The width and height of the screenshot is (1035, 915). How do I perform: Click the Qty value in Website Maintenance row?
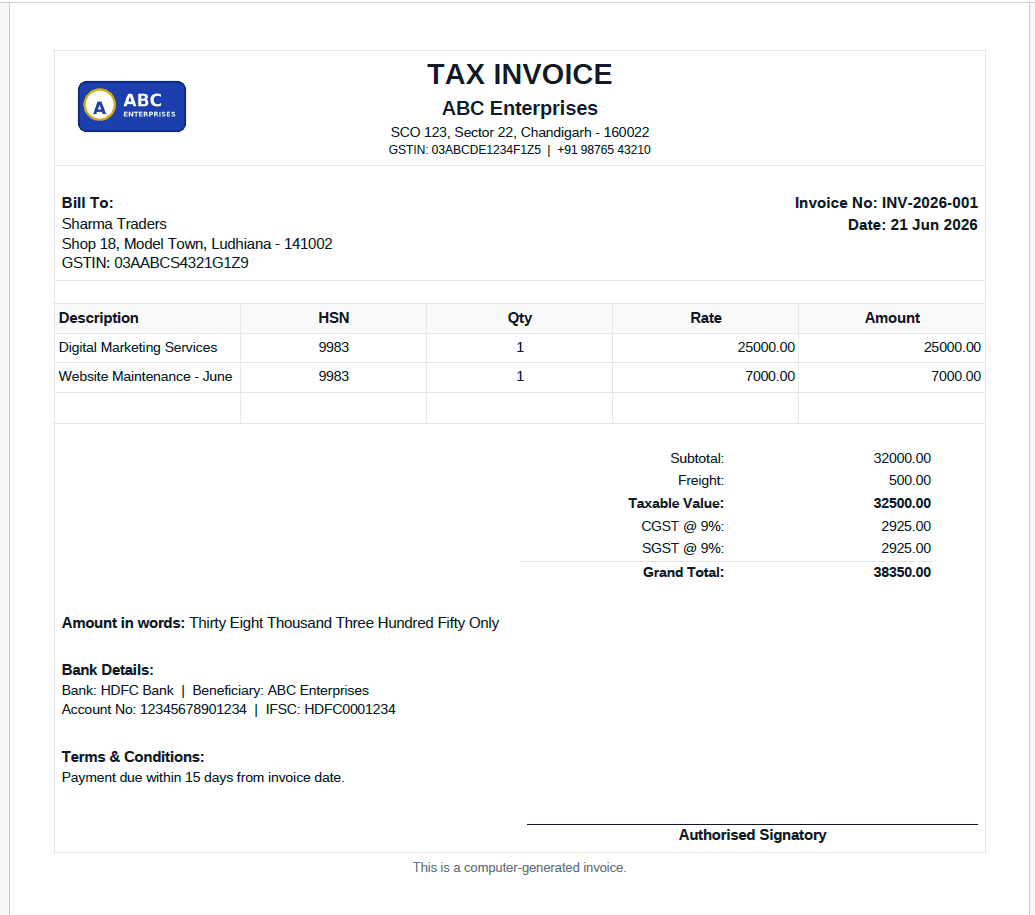coord(519,376)
